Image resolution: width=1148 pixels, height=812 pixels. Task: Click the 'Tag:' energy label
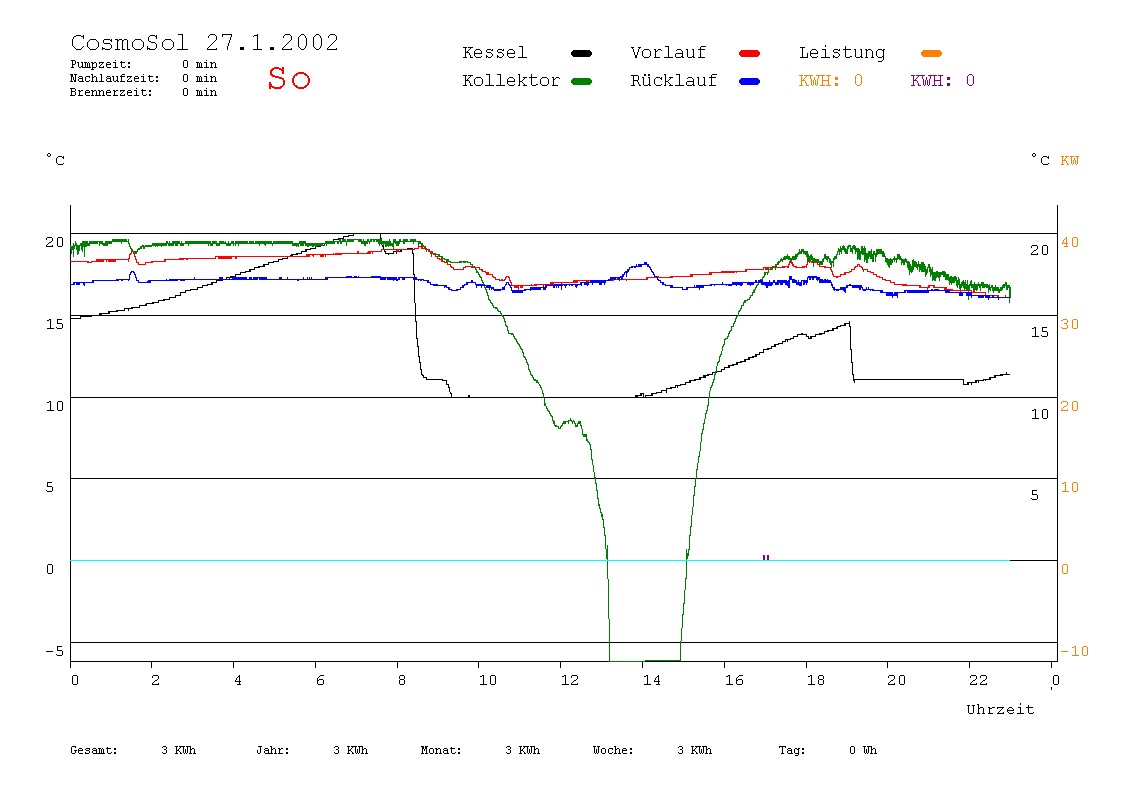(791, 750)
